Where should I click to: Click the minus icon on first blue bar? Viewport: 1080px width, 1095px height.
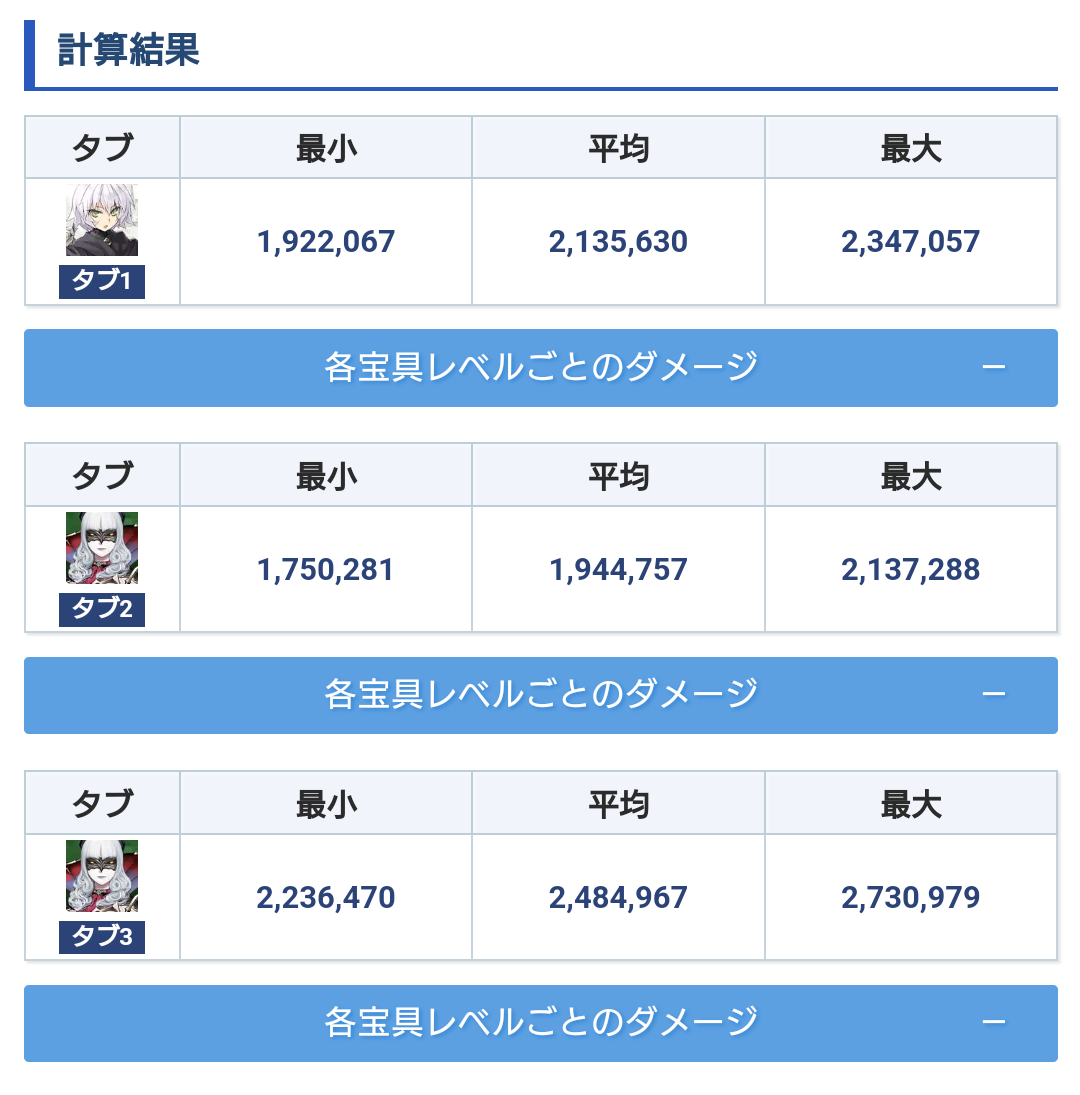pyautogui.click(x=993, y=368)
